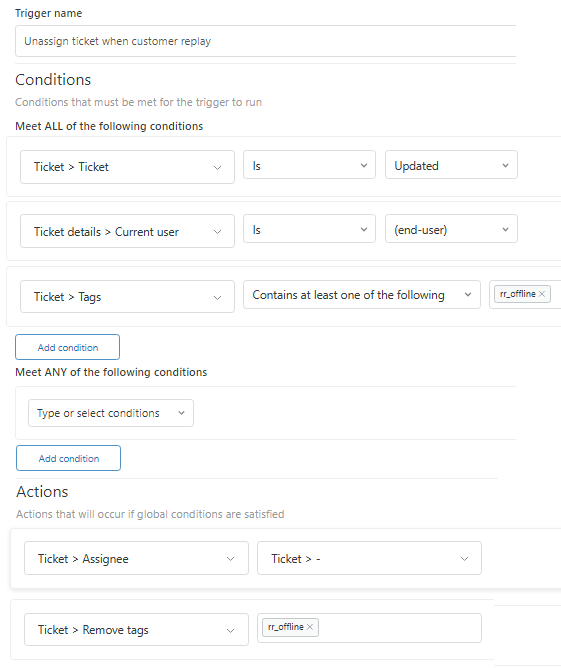The width and height of the screenshot is (561, 668).
Task: Open the Is operator dropdown for Ticket row
Action: [x=309, y=165]
